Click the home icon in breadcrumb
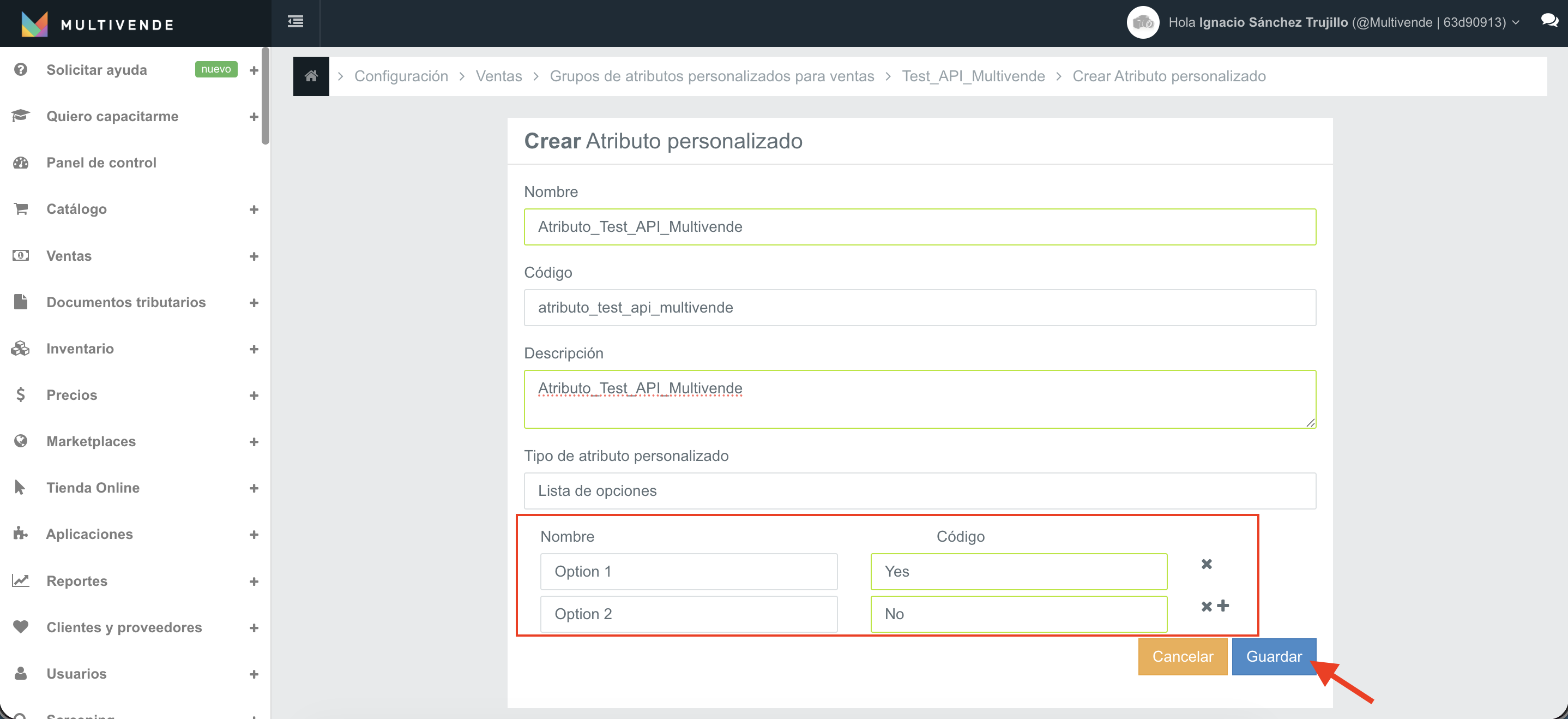The image size is (1568, 719). 311,76
